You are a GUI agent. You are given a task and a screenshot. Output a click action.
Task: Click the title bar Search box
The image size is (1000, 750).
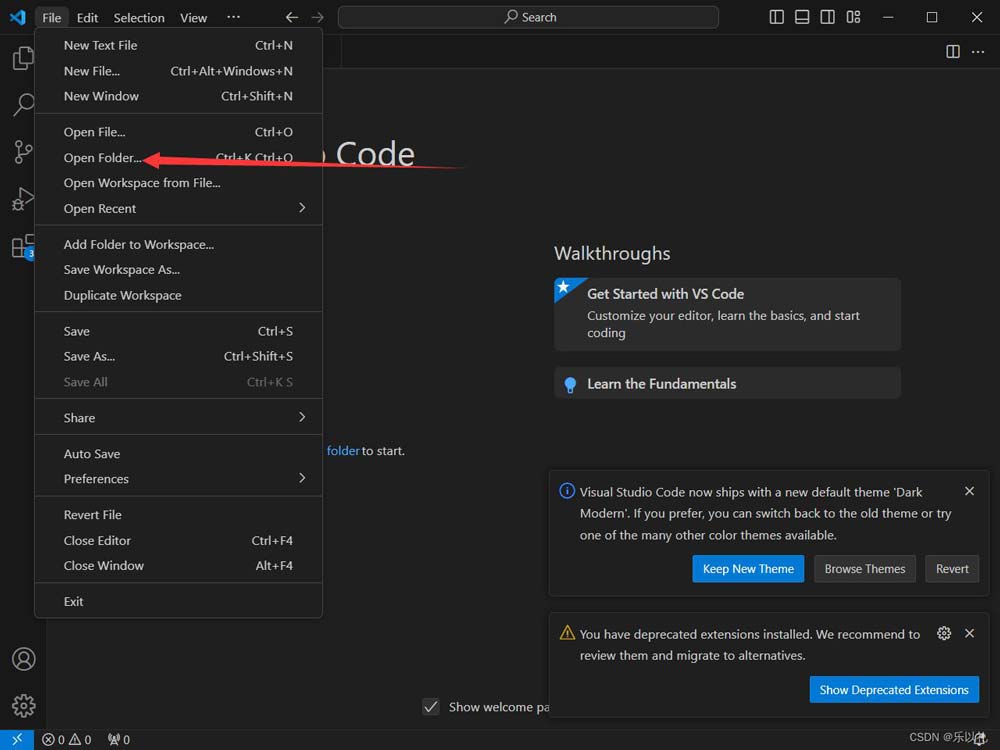point(527,17)
